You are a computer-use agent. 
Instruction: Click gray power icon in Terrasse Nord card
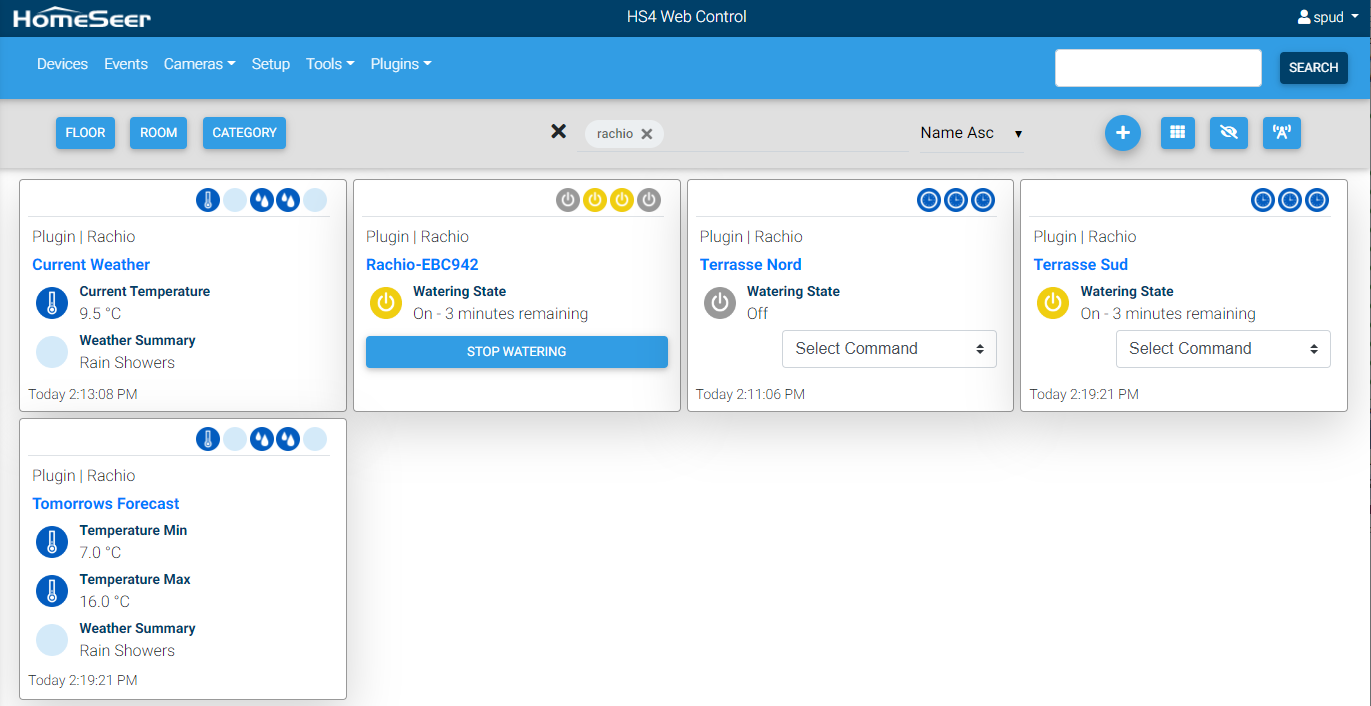point(720,303)
